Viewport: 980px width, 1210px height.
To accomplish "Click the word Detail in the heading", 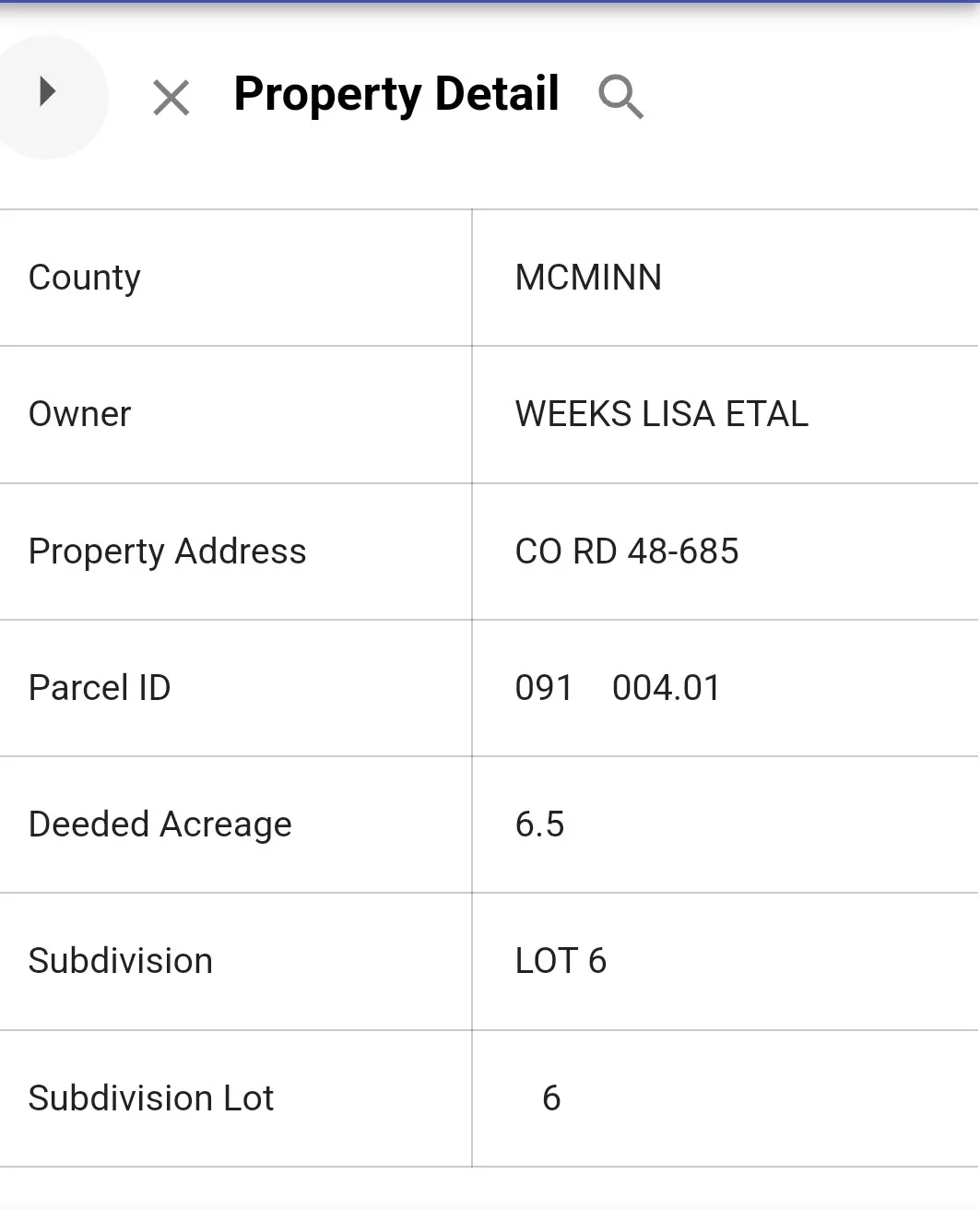I will 497,93.
